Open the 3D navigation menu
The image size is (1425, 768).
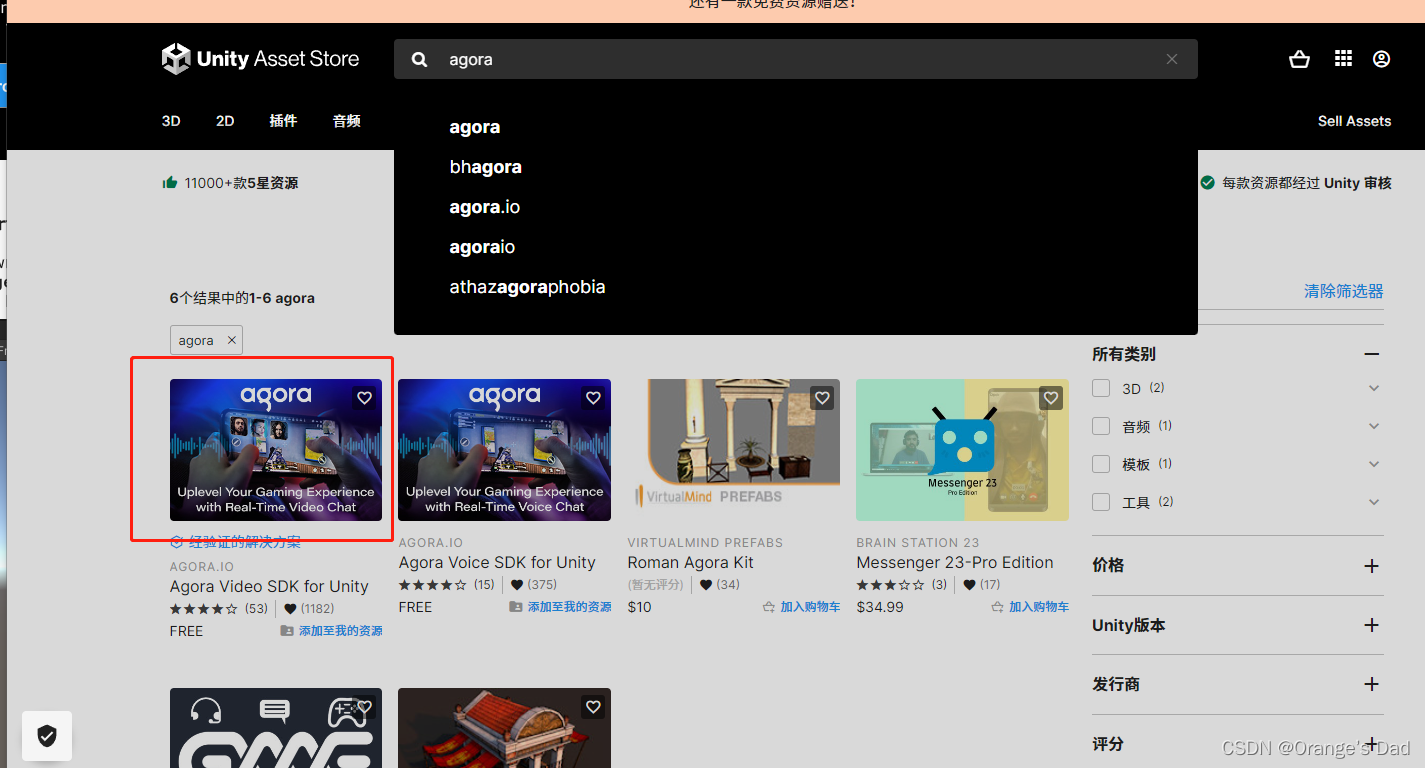pos(171,121)
